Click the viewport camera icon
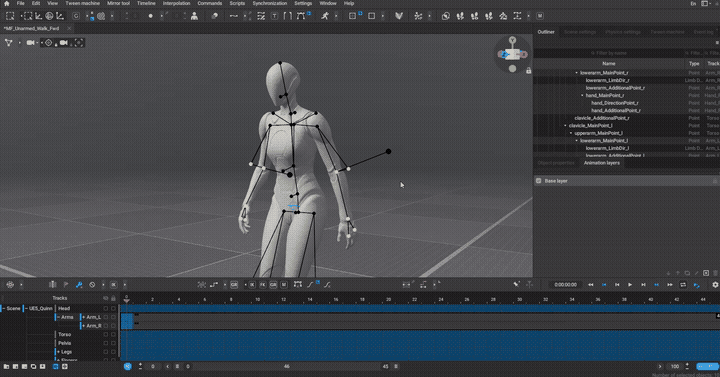The width and height of the screenshot is (720, 377). [x=30, y=43]
